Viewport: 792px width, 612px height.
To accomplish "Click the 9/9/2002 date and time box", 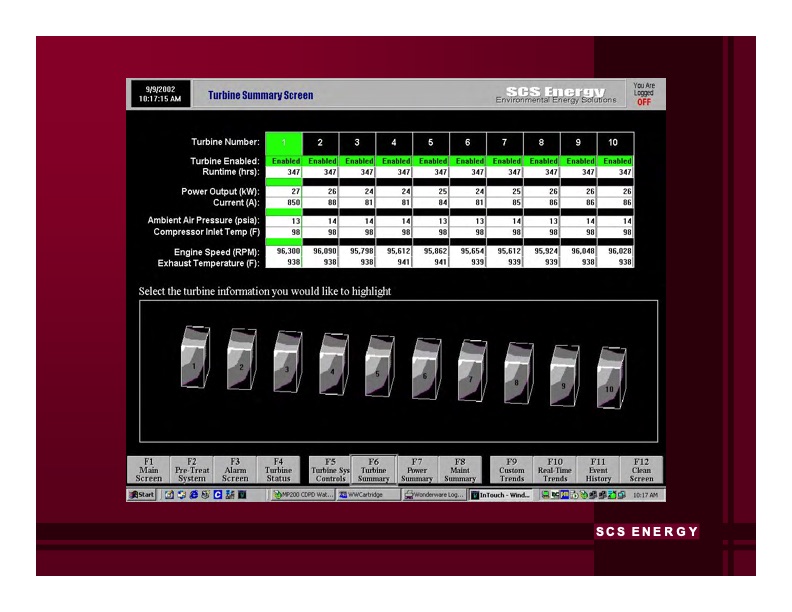I will tap(160, 94).
